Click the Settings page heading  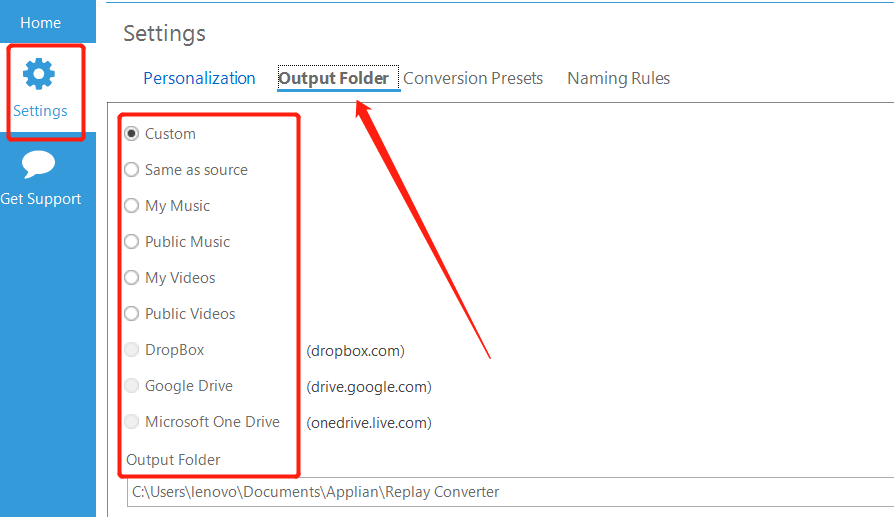tap(164, 34)
